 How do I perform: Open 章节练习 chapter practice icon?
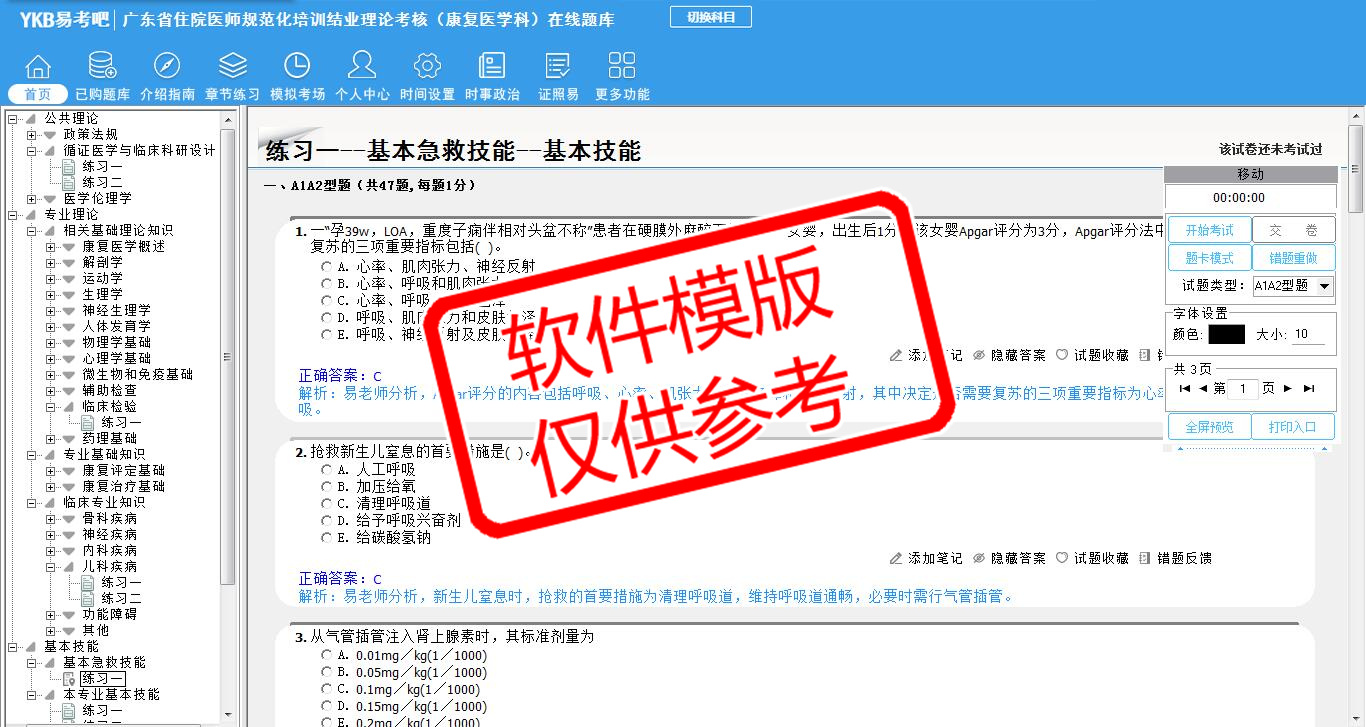[x=232, y=68]
